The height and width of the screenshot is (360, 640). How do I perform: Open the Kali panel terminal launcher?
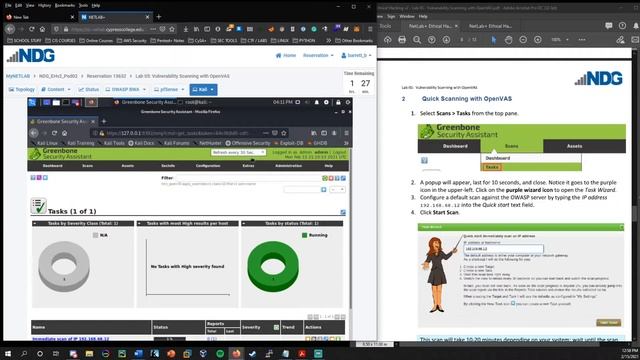point(66,102)
